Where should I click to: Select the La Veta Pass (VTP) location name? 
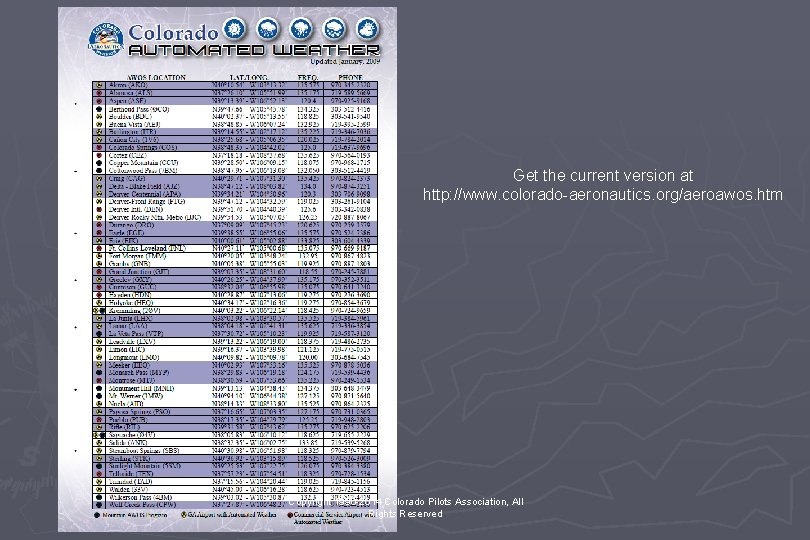click(x=136, y=334)
